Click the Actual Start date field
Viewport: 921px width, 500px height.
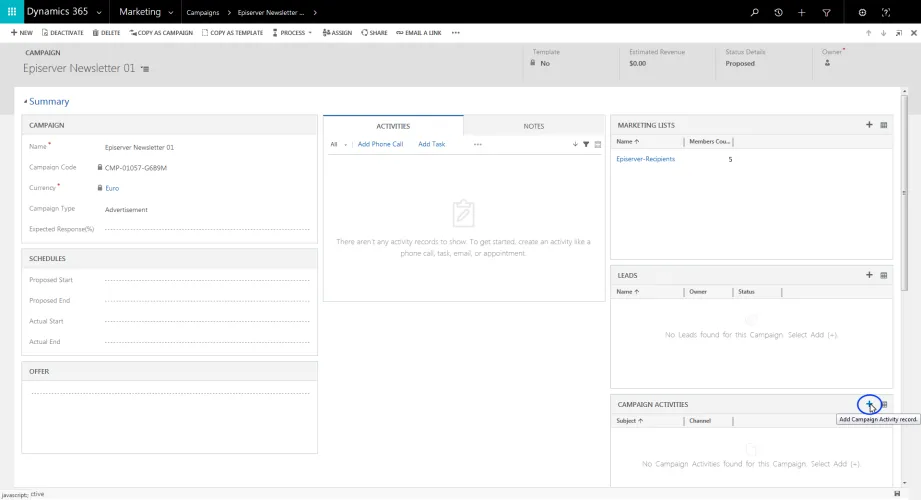(207, 321)
